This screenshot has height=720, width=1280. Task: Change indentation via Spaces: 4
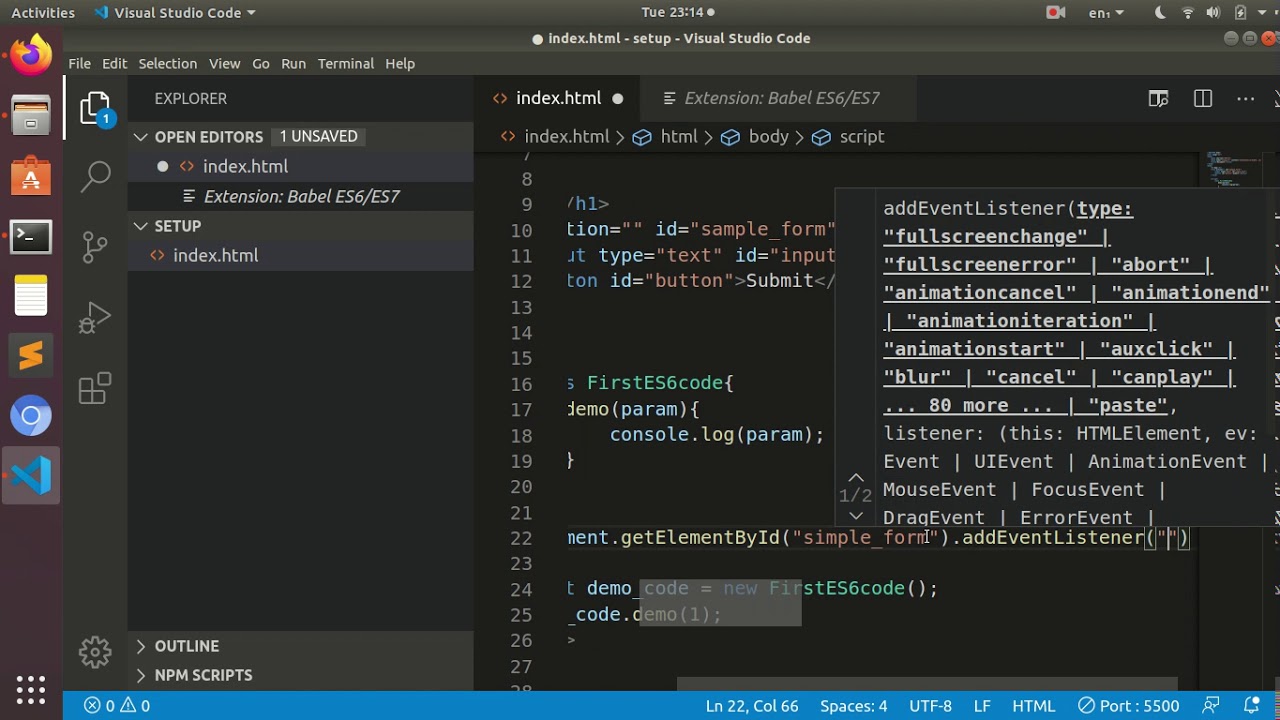(x=853, y=706)
